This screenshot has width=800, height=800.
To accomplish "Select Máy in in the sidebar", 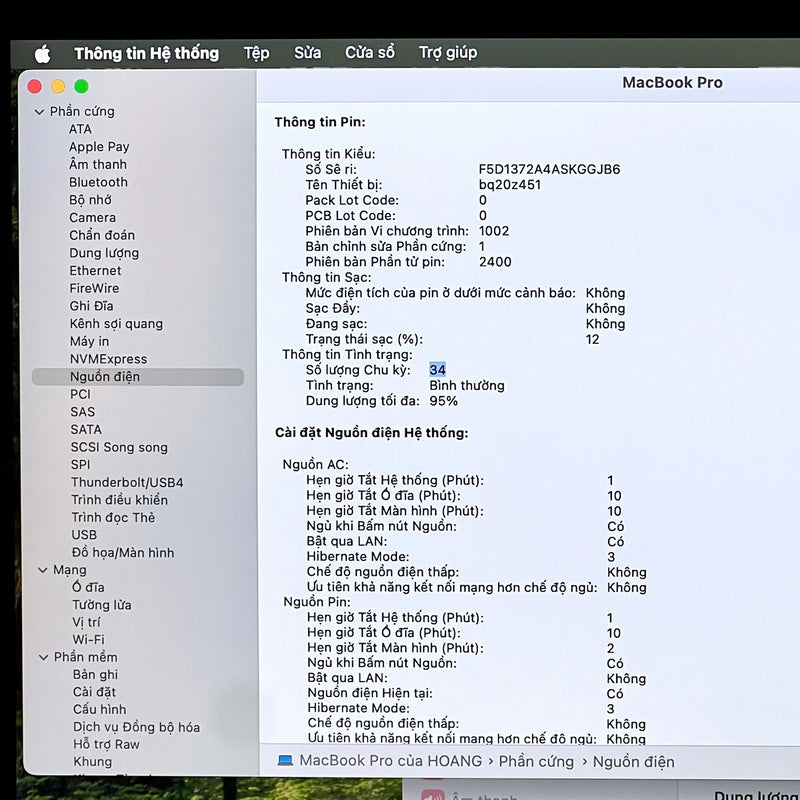I will 89,341.
